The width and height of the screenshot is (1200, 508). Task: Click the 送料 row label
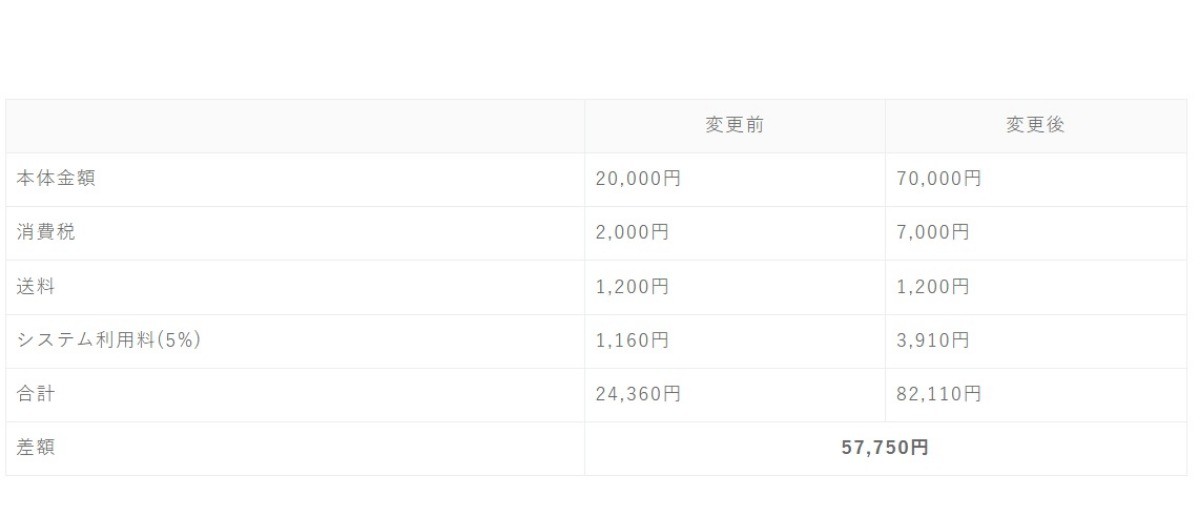click(36, 287)
